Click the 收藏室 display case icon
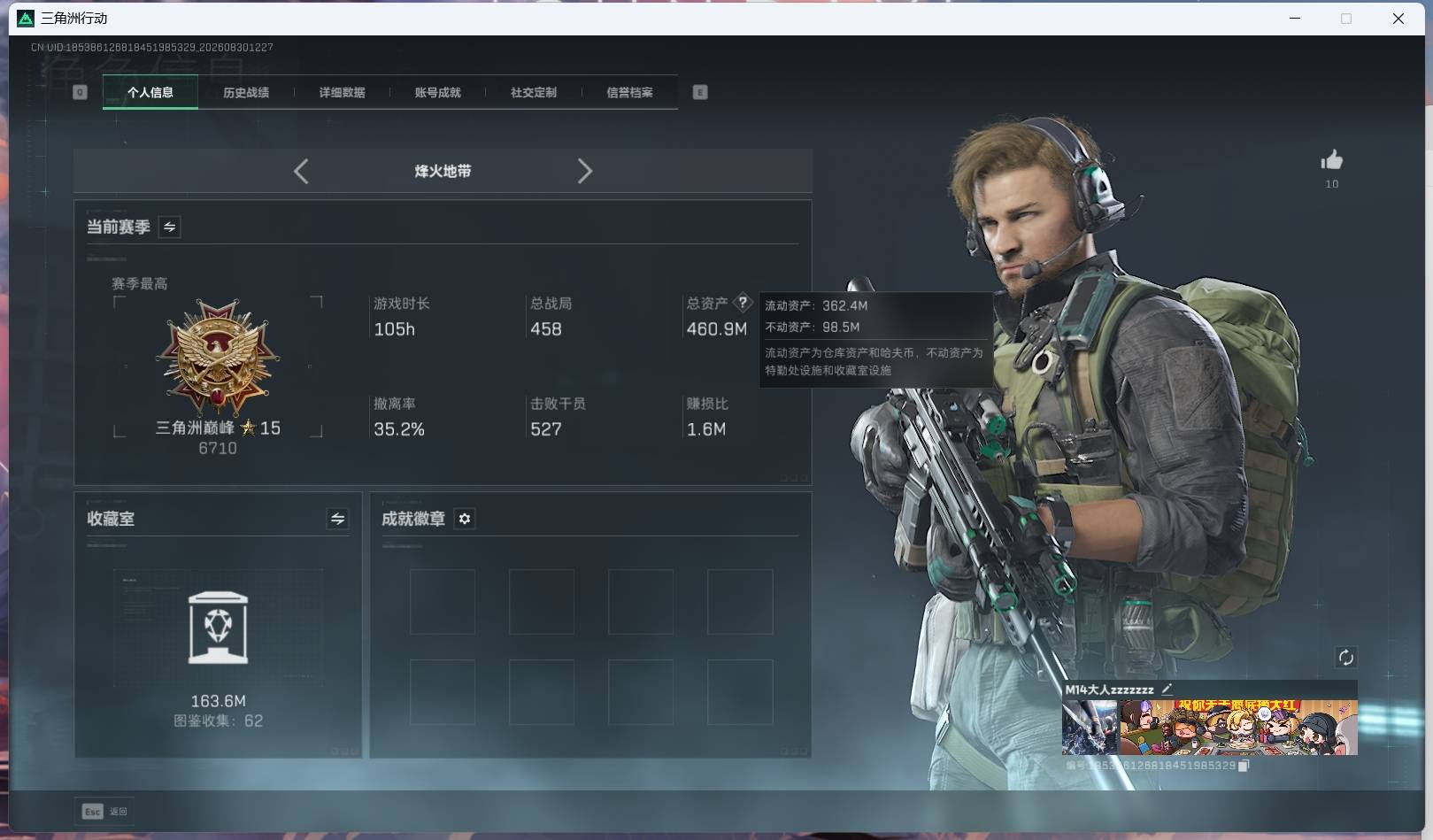This screenshot has height=840, width=1433. (x=219, y=628)
